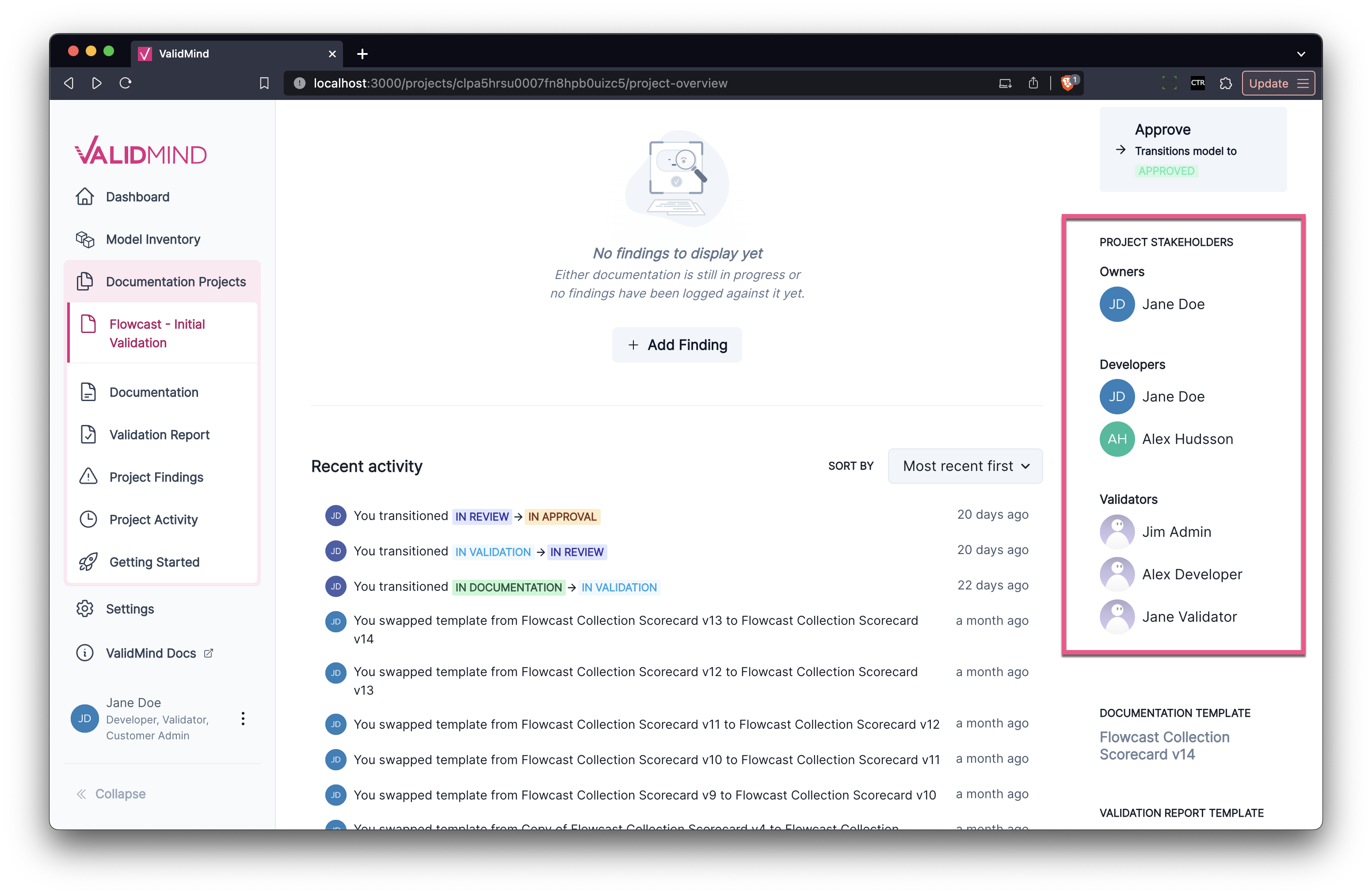1372x895 pixels.
Task: Open Settings via the gear icon
Action: (x=85, y=609)
